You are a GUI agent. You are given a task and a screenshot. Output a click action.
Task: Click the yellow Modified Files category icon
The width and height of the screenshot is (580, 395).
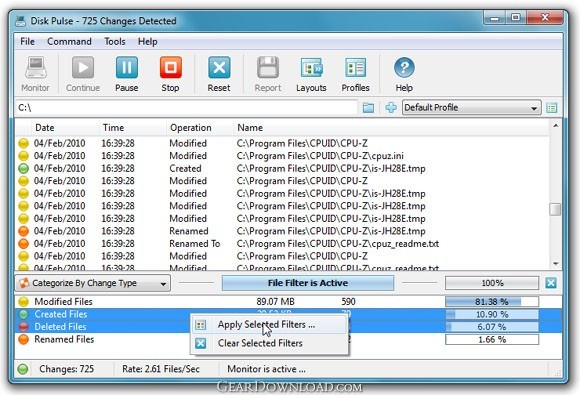coord(23,302)
